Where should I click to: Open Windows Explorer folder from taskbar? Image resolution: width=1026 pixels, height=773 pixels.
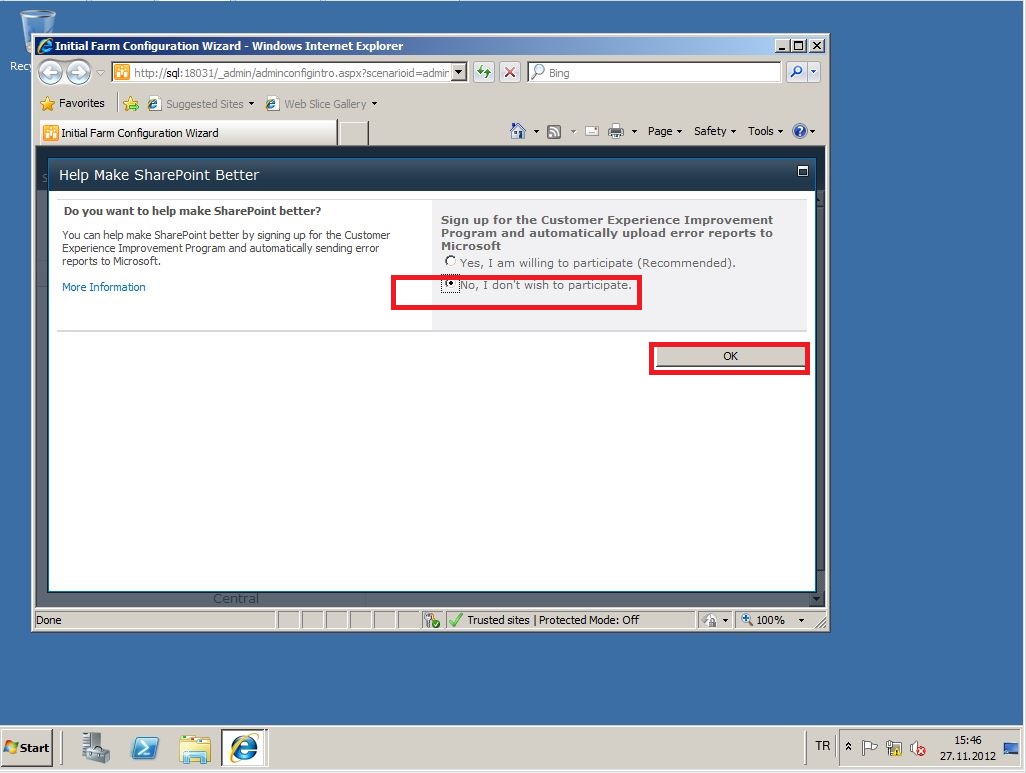pyautogui.click(x=195, y=747)
